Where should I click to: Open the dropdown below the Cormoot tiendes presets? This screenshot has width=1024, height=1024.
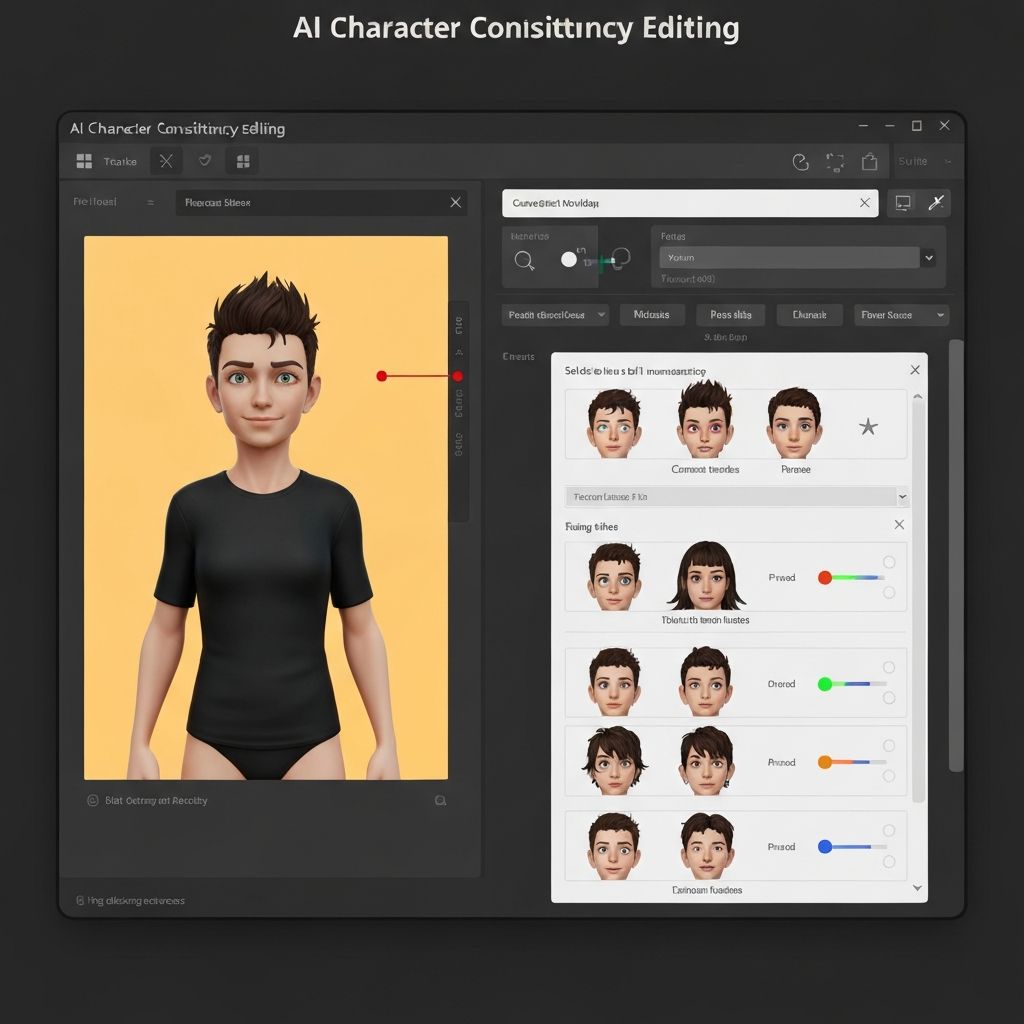[x=736, y=496]
